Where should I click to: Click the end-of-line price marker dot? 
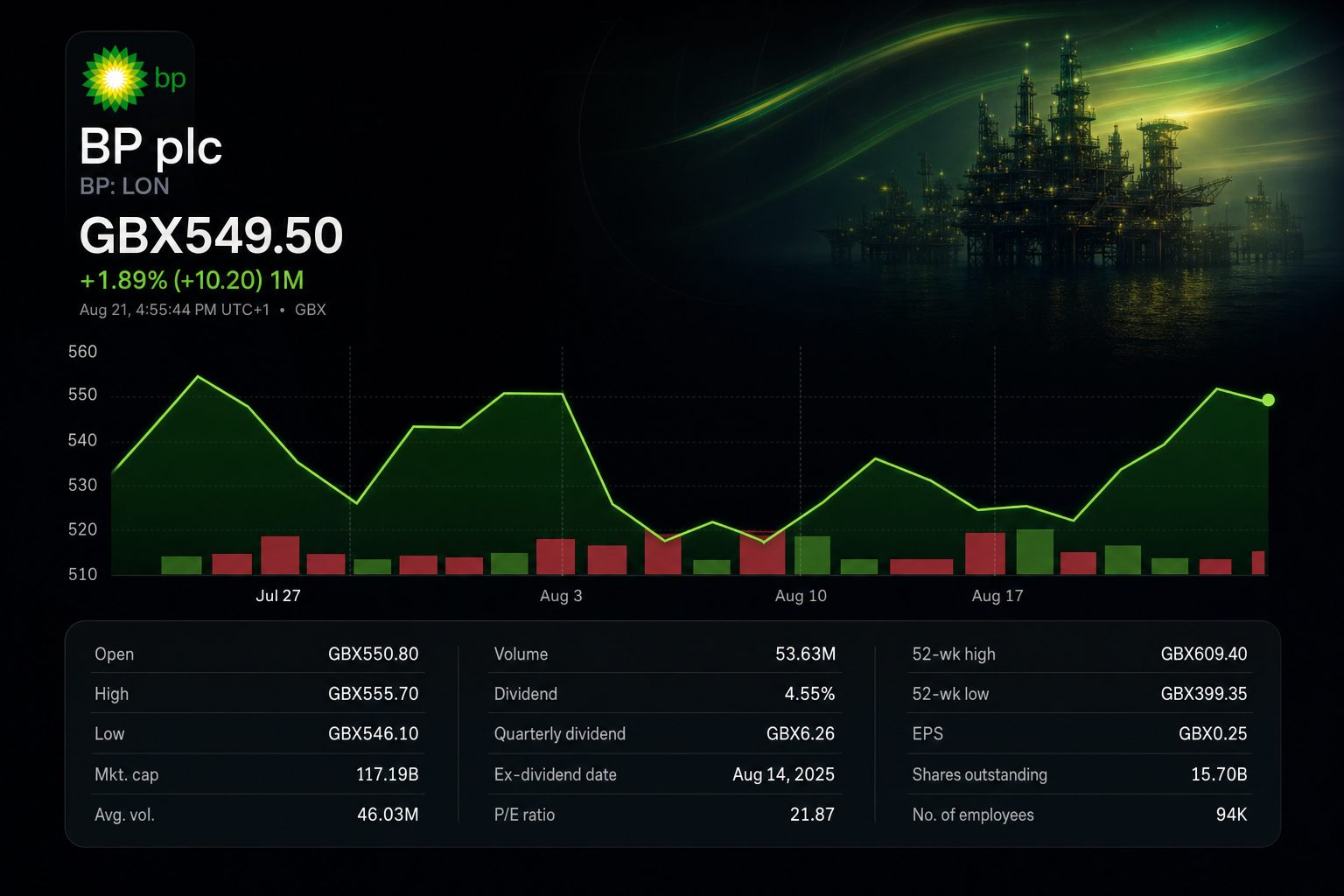[1269, 400]
